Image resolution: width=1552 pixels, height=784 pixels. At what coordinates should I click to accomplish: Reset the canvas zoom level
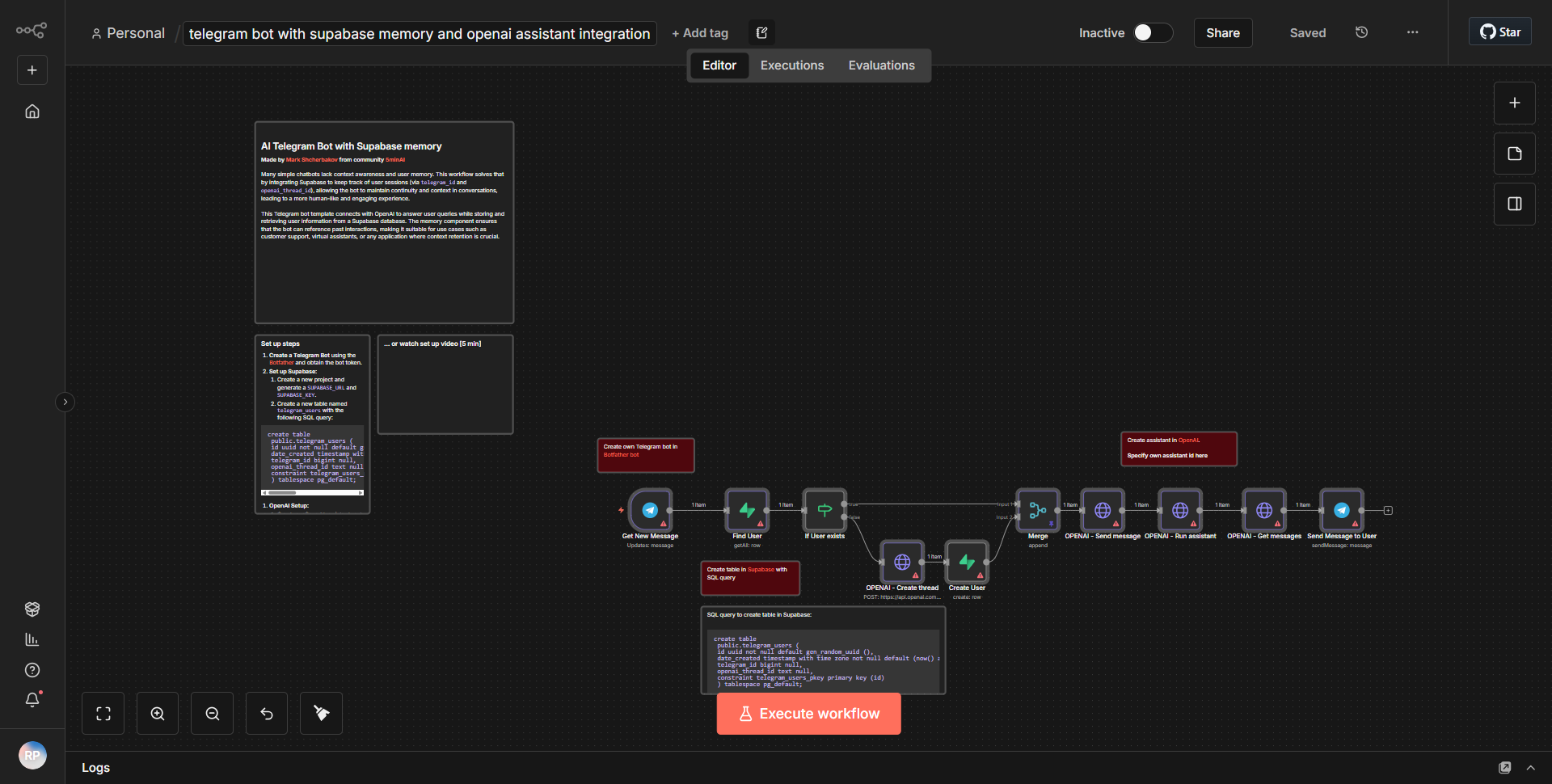pos(267,714)
